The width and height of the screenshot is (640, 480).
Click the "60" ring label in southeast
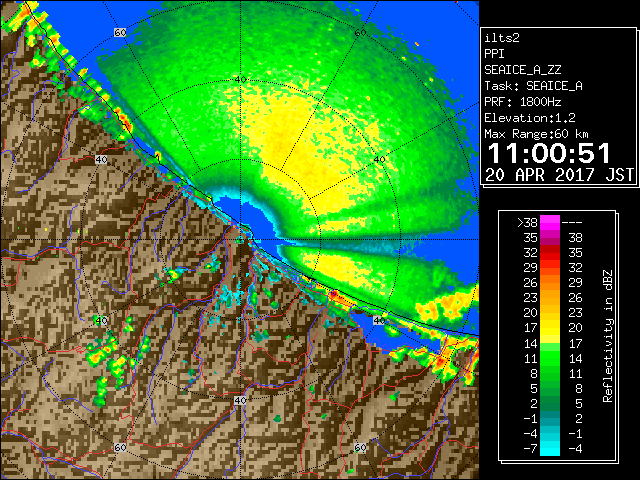tap(360, 447)
